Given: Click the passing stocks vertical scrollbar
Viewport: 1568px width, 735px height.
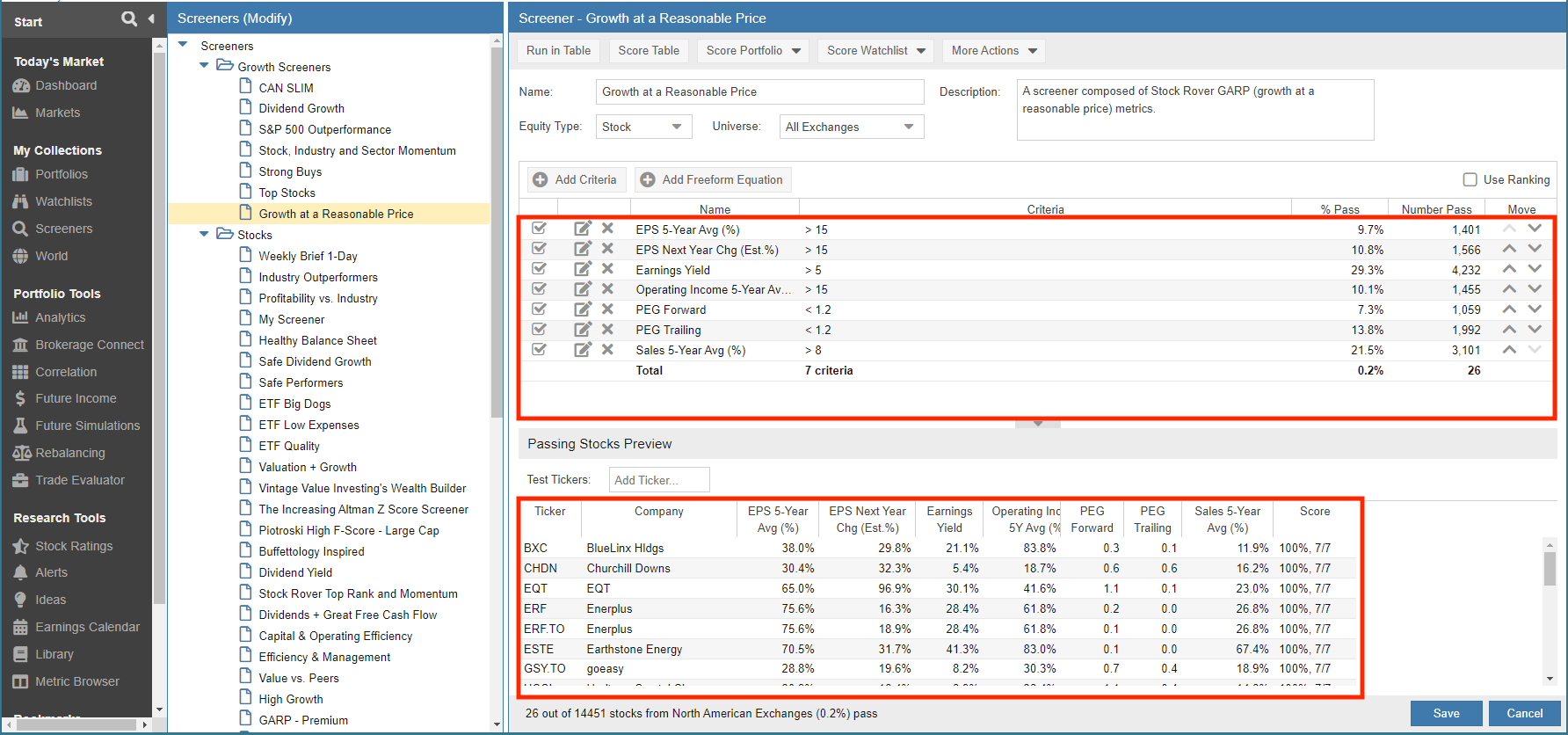Looking at the screenshot, I should [1550, 569].
